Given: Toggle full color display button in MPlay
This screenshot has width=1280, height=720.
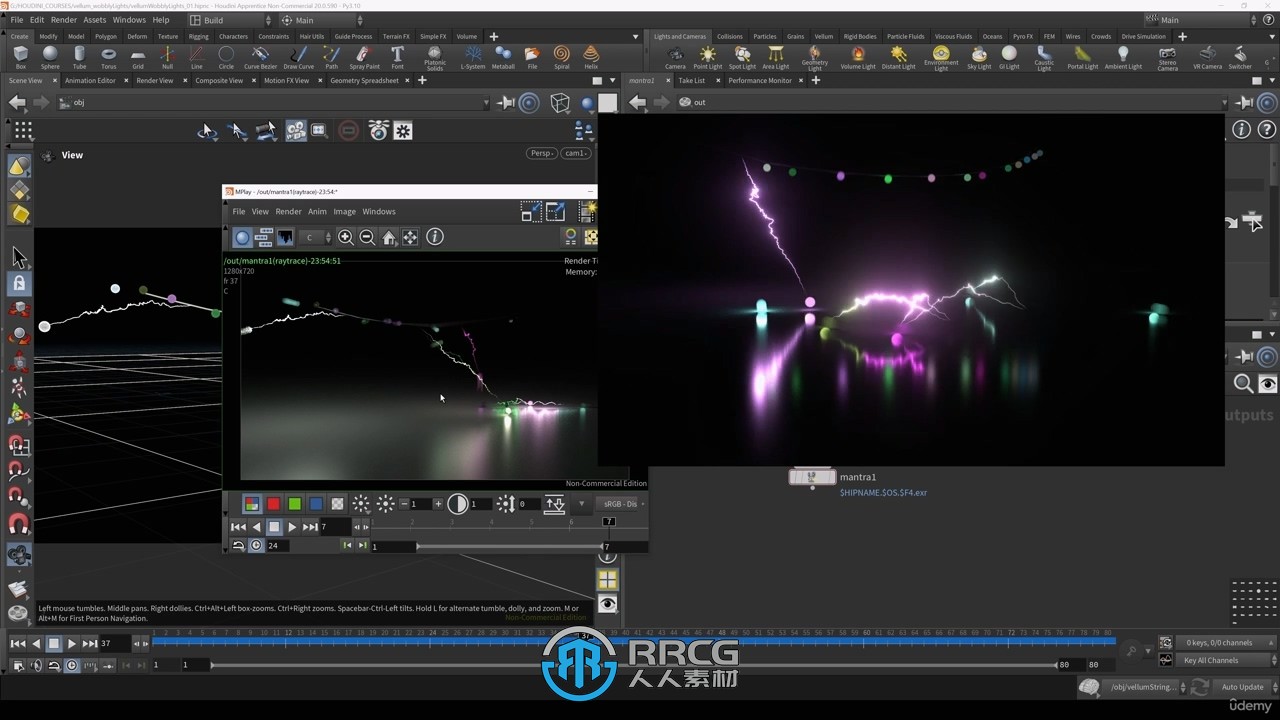Looking at the screenshot, I should click(x=251, y=504).
